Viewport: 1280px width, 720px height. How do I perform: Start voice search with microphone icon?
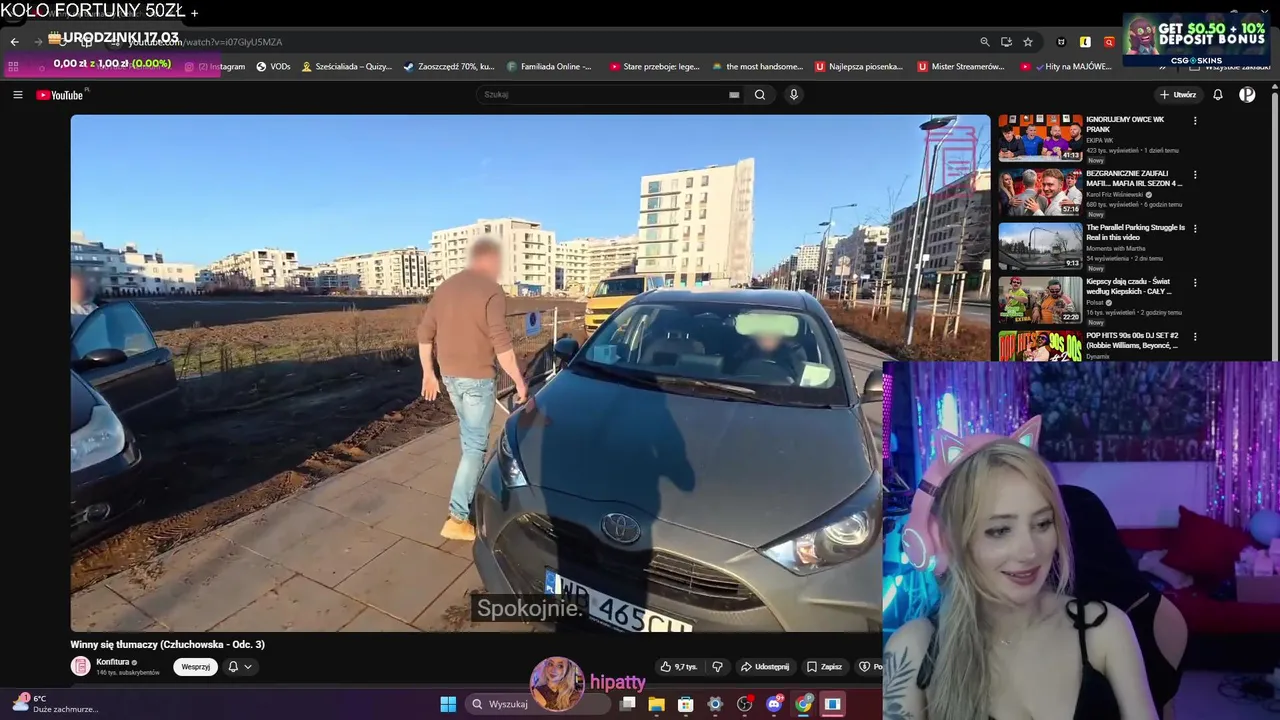[794, 95]
